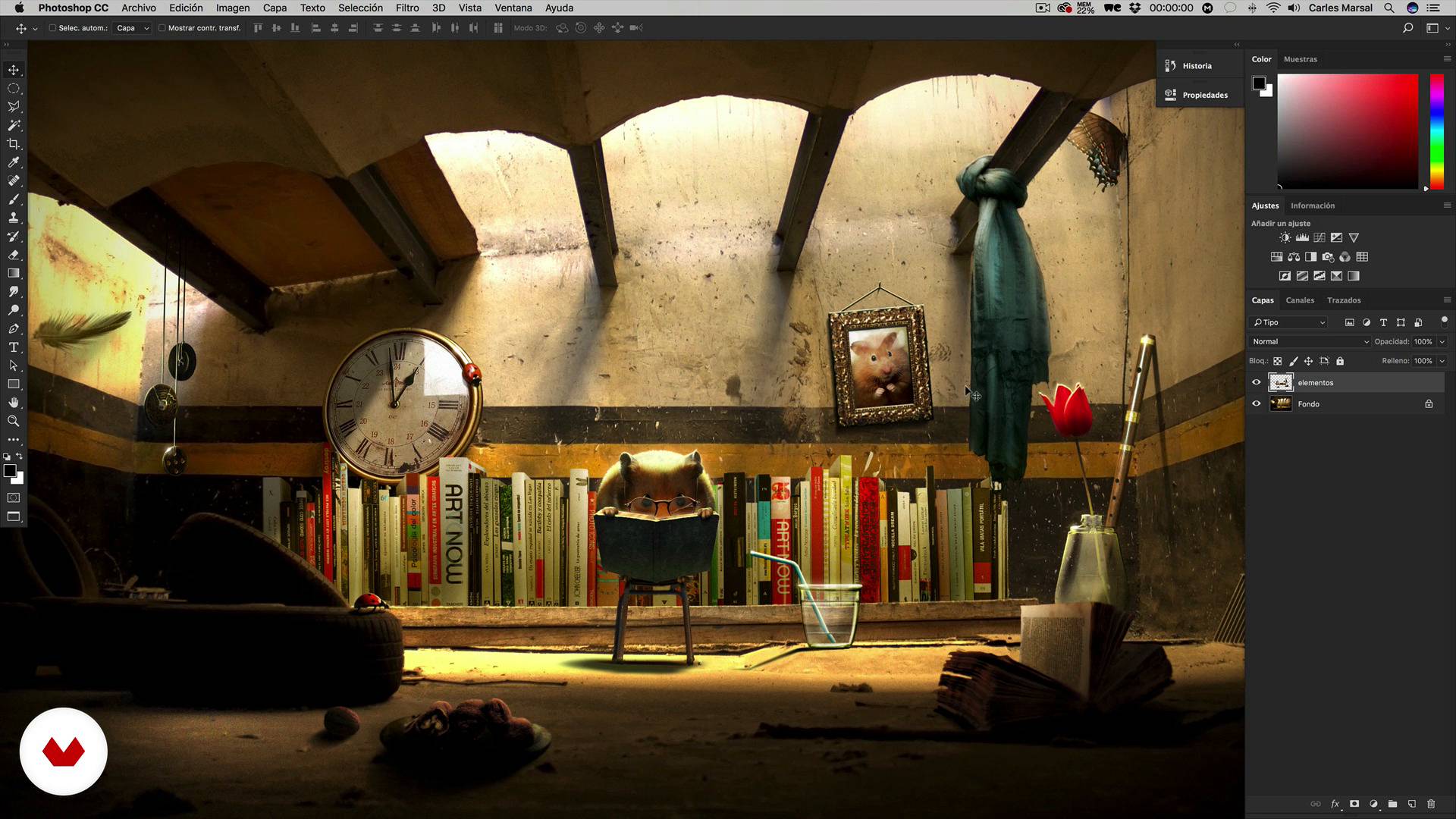This screenshot has width=1456, height=819.
Task: Select the Zoom tool in the toolbar
Action: (x=14, y=421)
